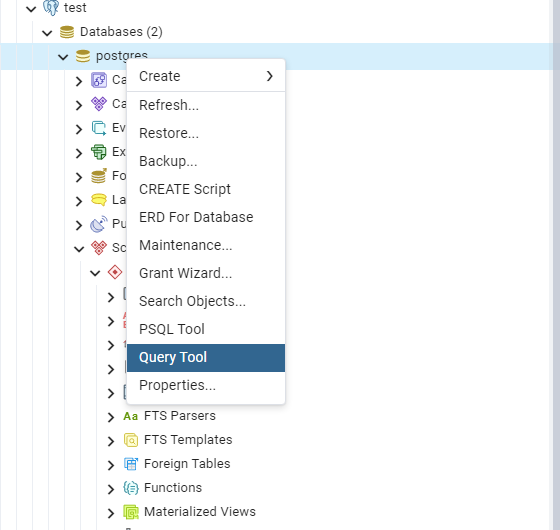
Task: Click the FTS Parsers Aa icon
Action: (130, 416)
